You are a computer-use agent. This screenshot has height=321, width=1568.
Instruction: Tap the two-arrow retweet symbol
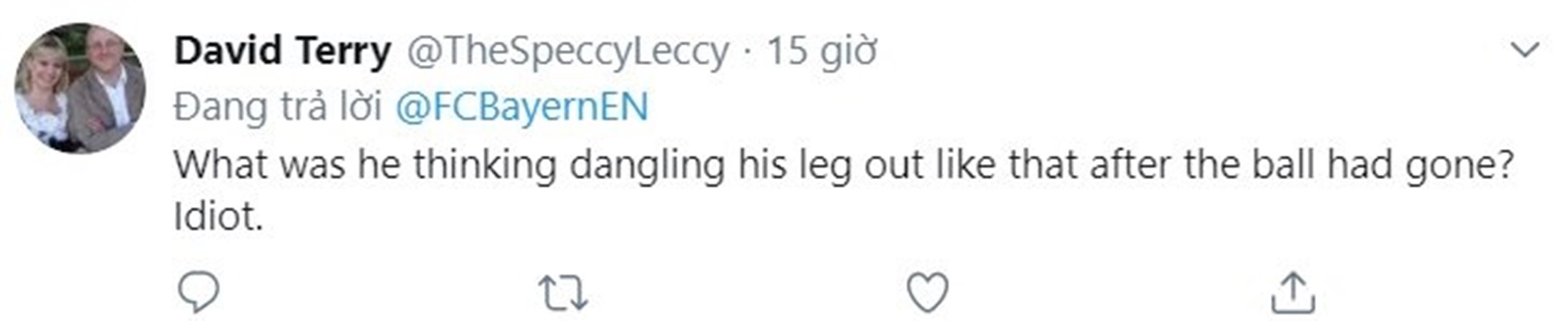pyautogui.click(x=563, y=292)
